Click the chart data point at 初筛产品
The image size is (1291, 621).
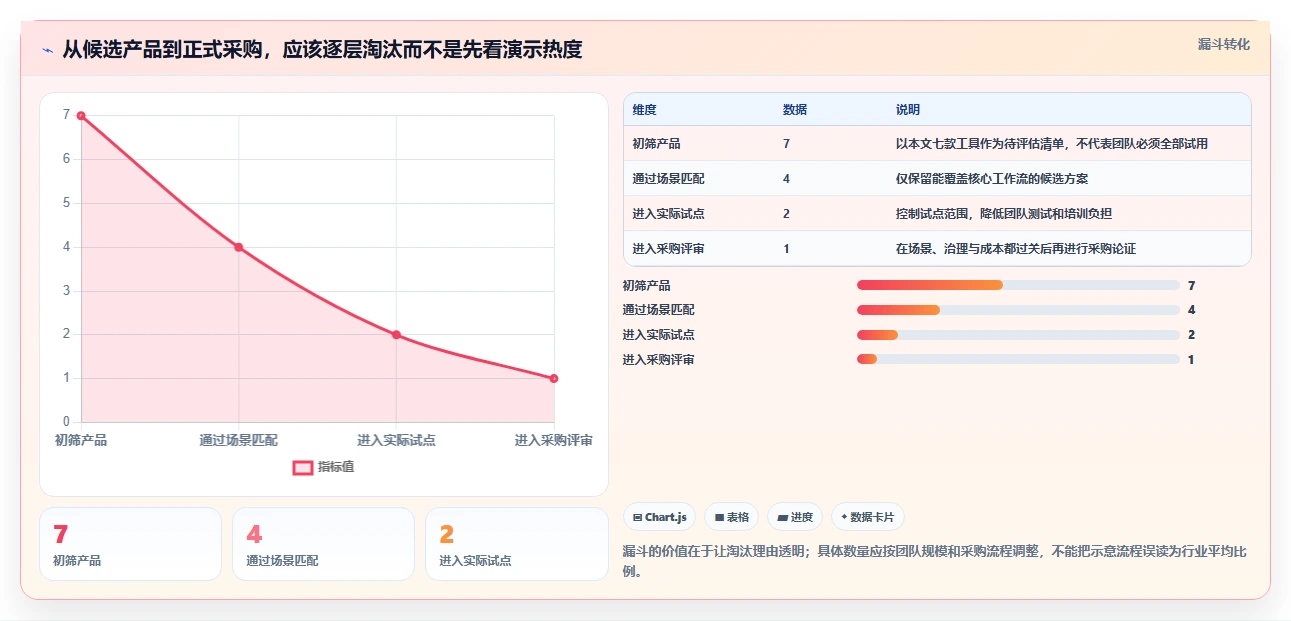[81, 116]
